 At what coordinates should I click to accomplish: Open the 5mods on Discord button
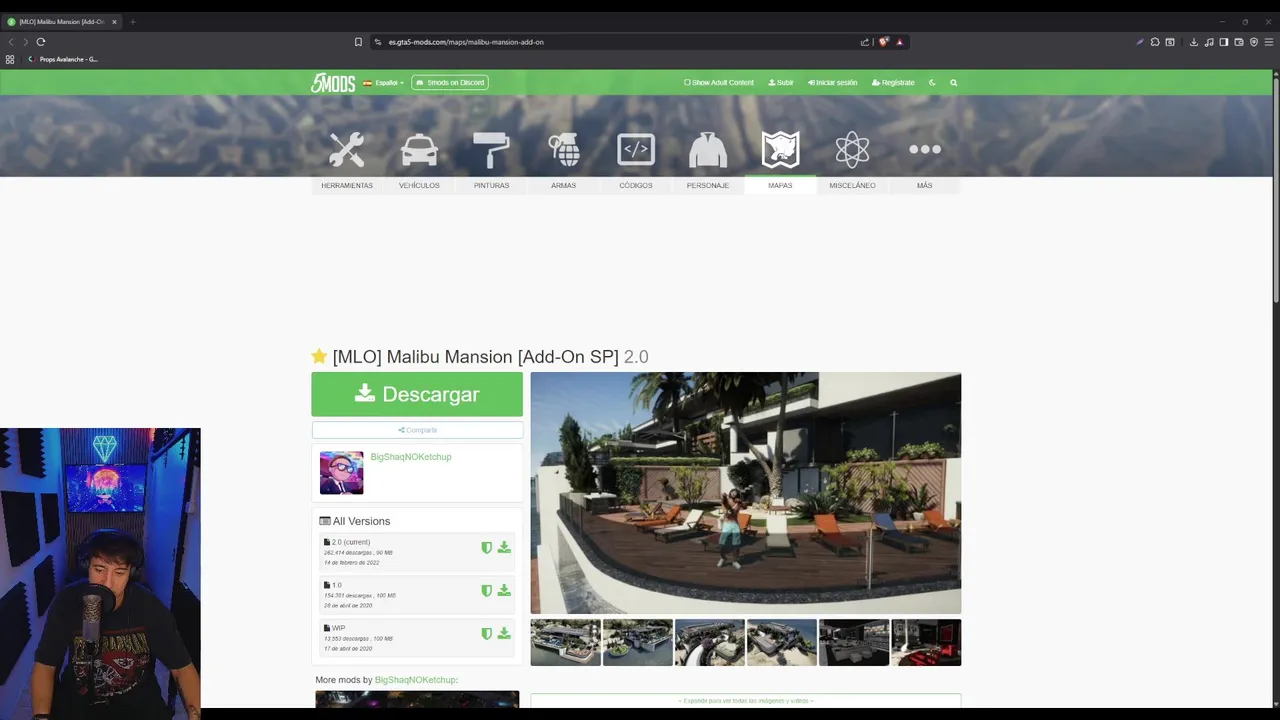pyautogui.click(x=450, y=83)
